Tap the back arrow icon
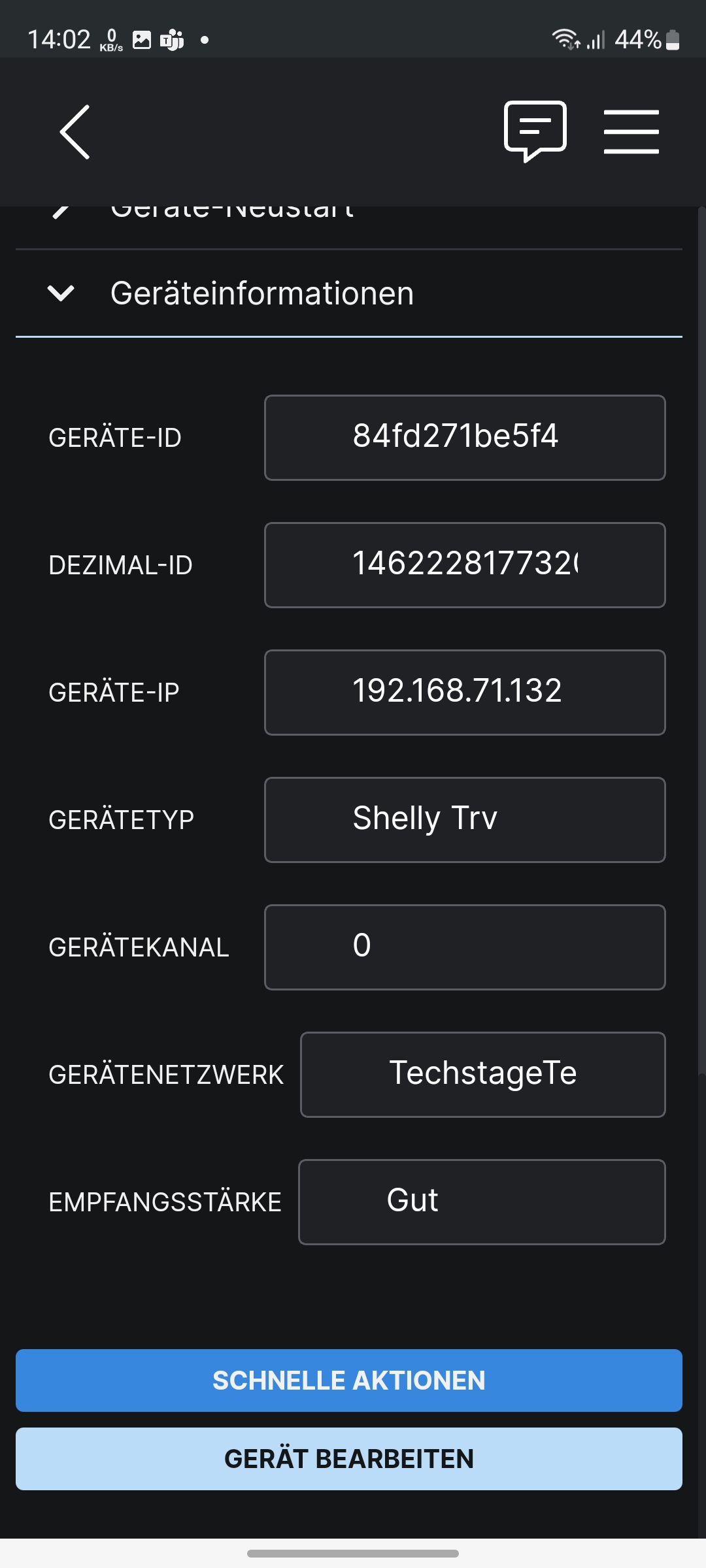This screenshot has width=706, height=1568. pos(75,132)
